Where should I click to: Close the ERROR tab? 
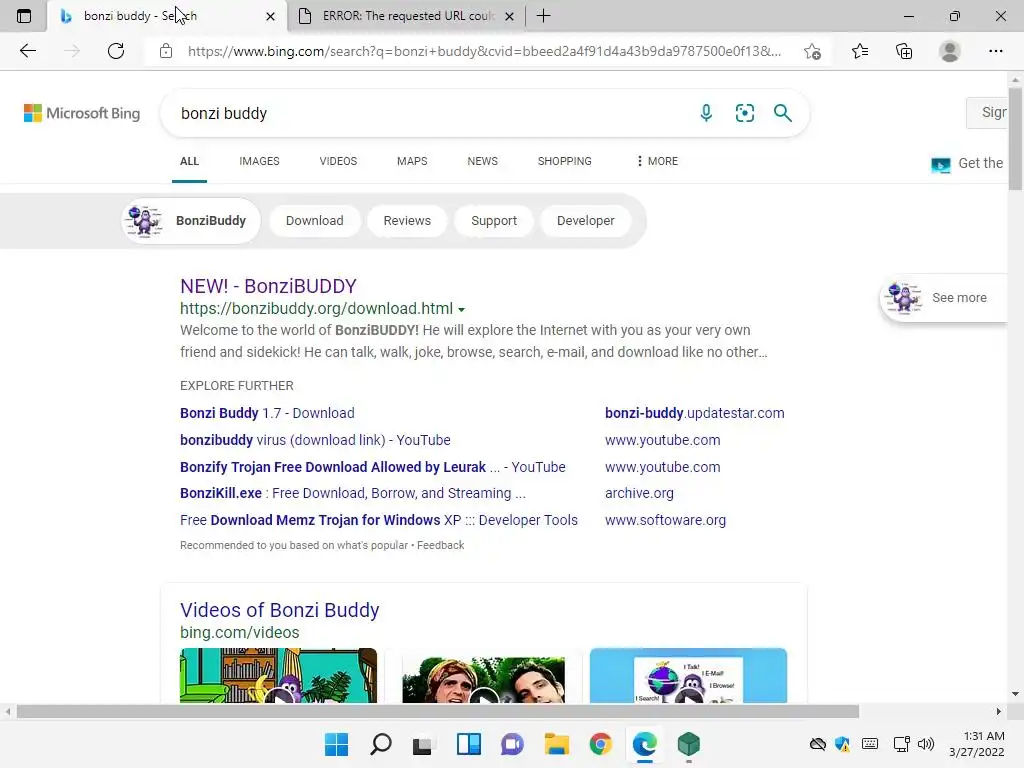click(510, 16)
